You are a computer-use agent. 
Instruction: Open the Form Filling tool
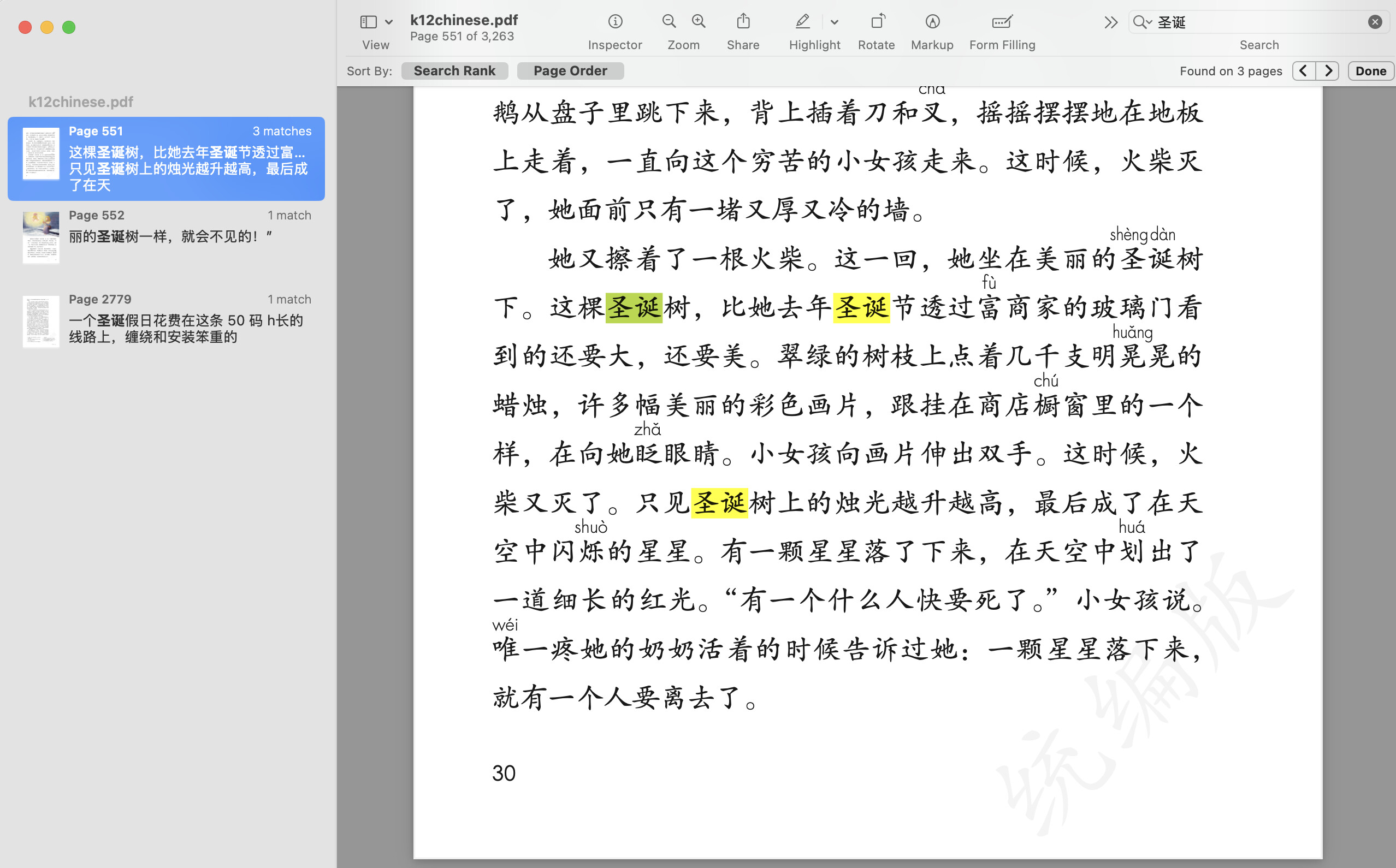1002,22
